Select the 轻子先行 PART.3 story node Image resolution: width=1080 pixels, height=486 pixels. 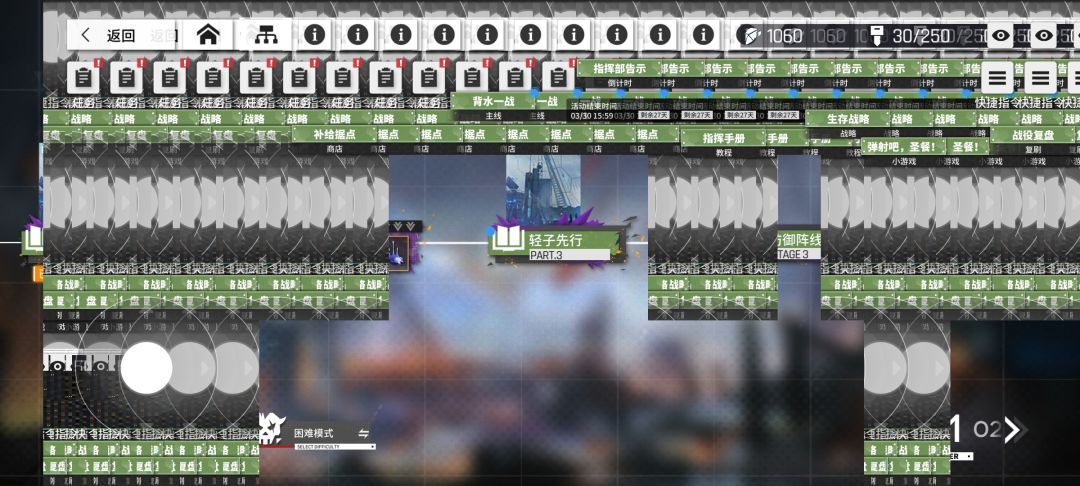(555, 246)
